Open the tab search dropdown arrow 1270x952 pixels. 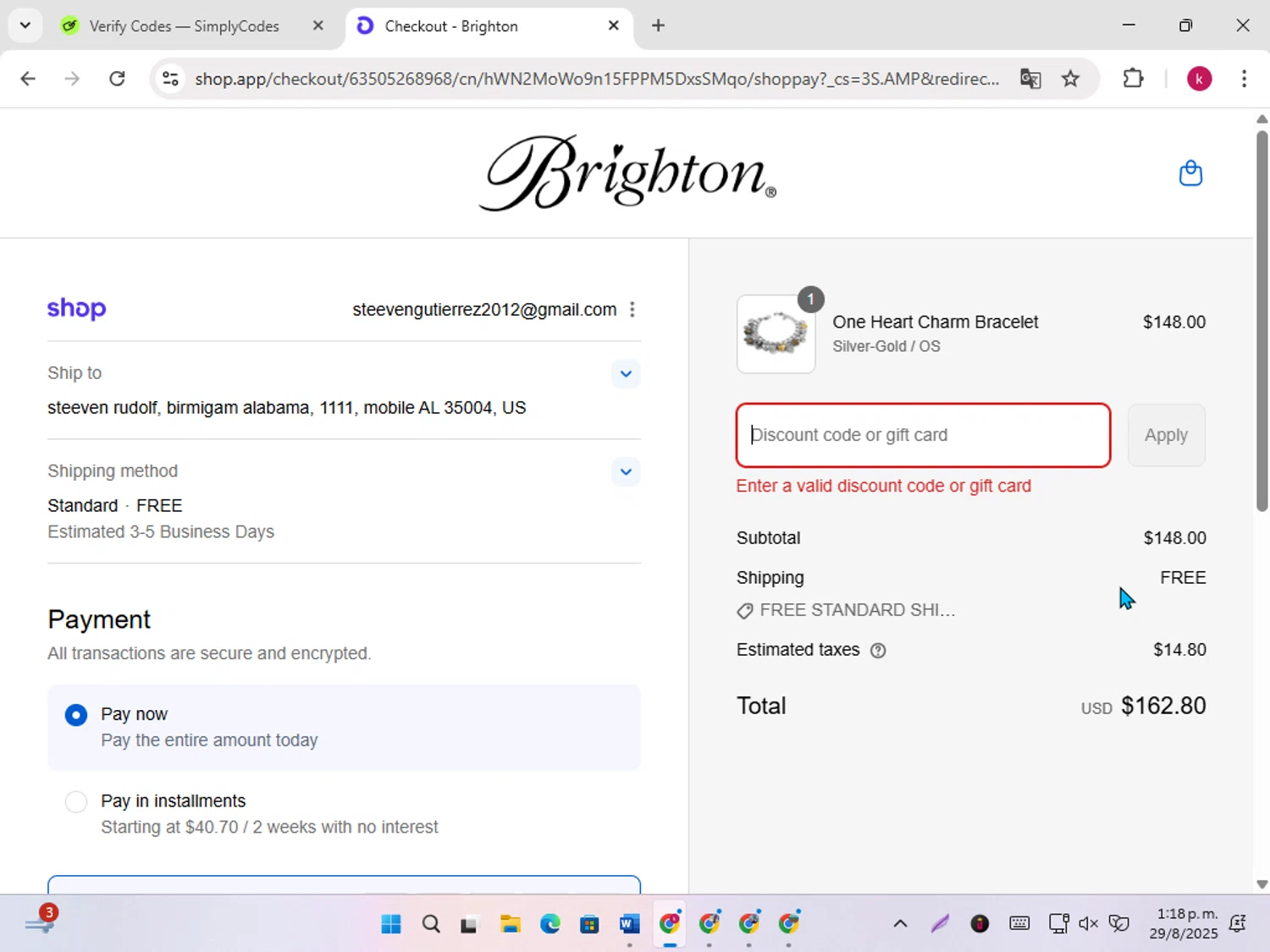tap(25, 25)
